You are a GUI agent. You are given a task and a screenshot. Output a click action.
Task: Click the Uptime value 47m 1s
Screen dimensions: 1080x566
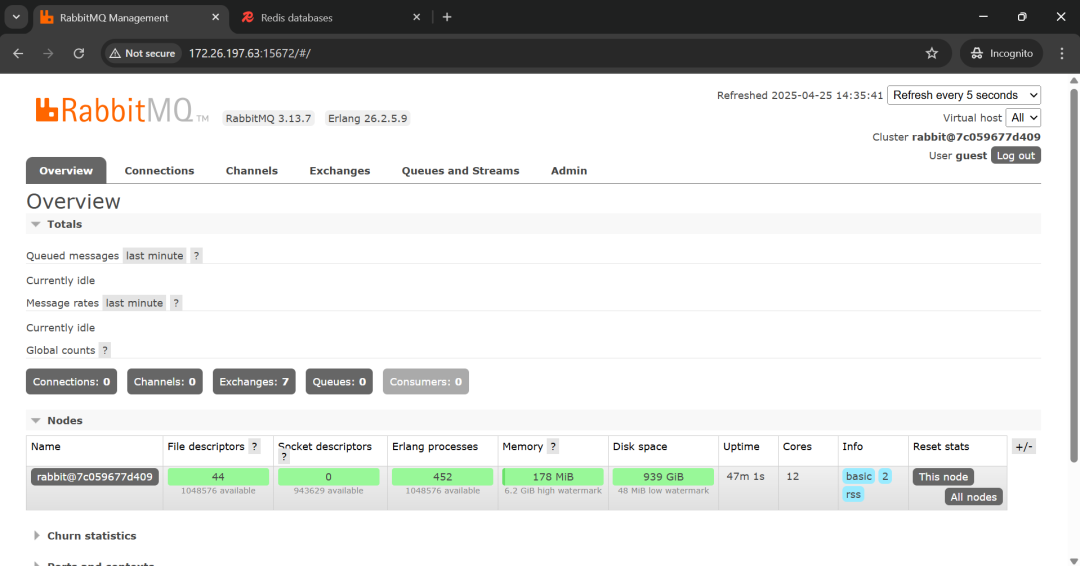(x=745, y=476)
